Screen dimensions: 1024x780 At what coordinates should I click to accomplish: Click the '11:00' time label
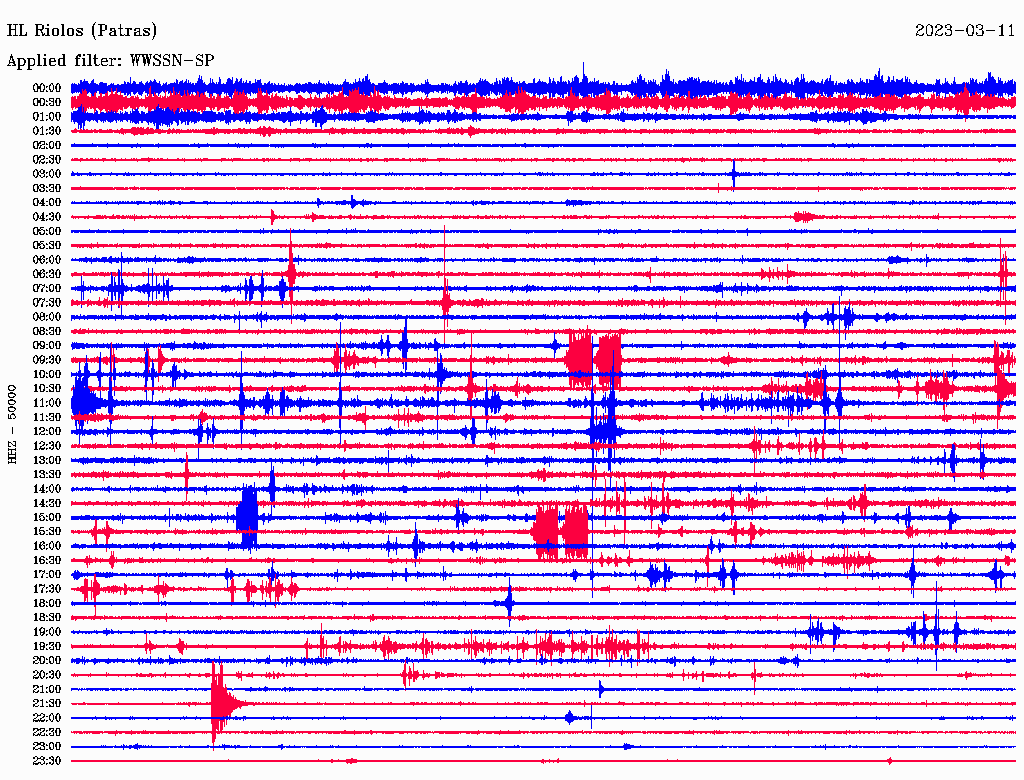click(47, 403)
